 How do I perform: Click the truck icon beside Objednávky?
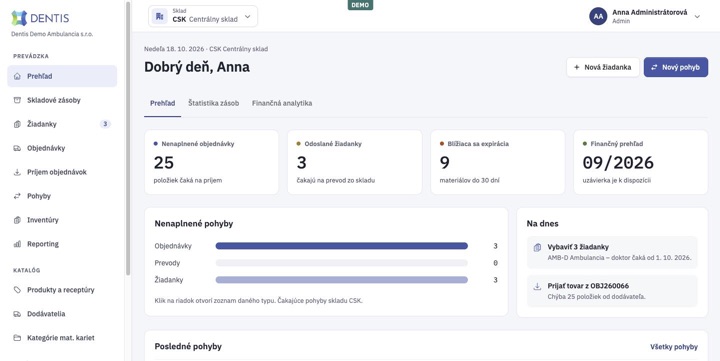[17, 148]
